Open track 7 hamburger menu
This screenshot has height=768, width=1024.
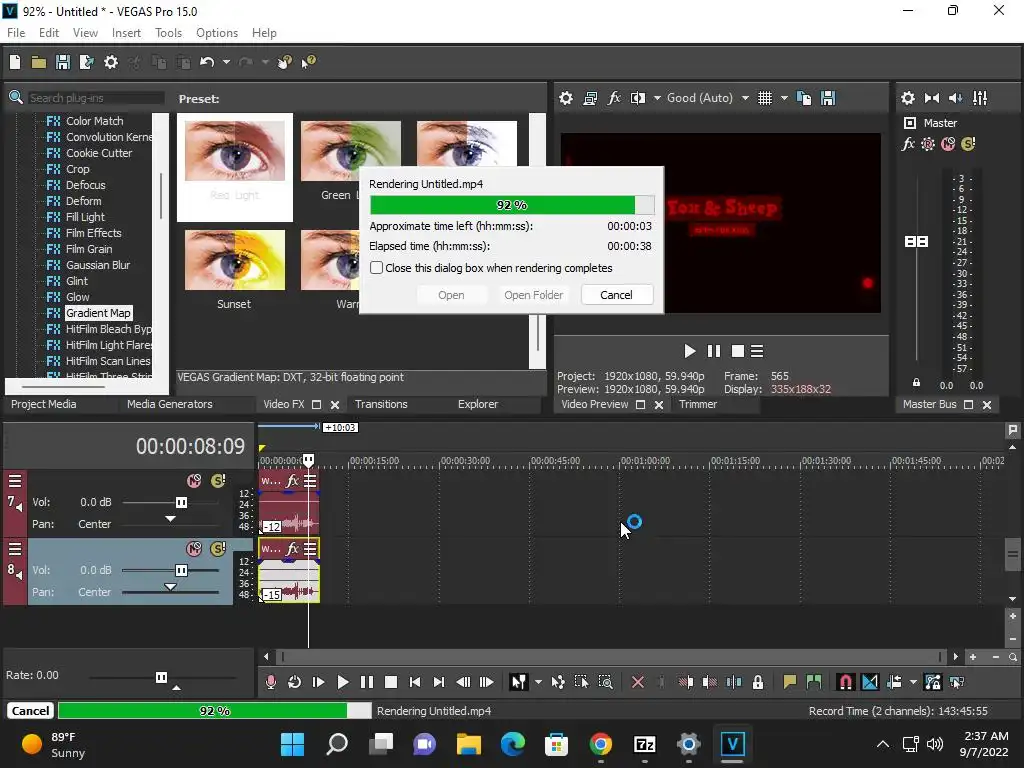[15, 481]
